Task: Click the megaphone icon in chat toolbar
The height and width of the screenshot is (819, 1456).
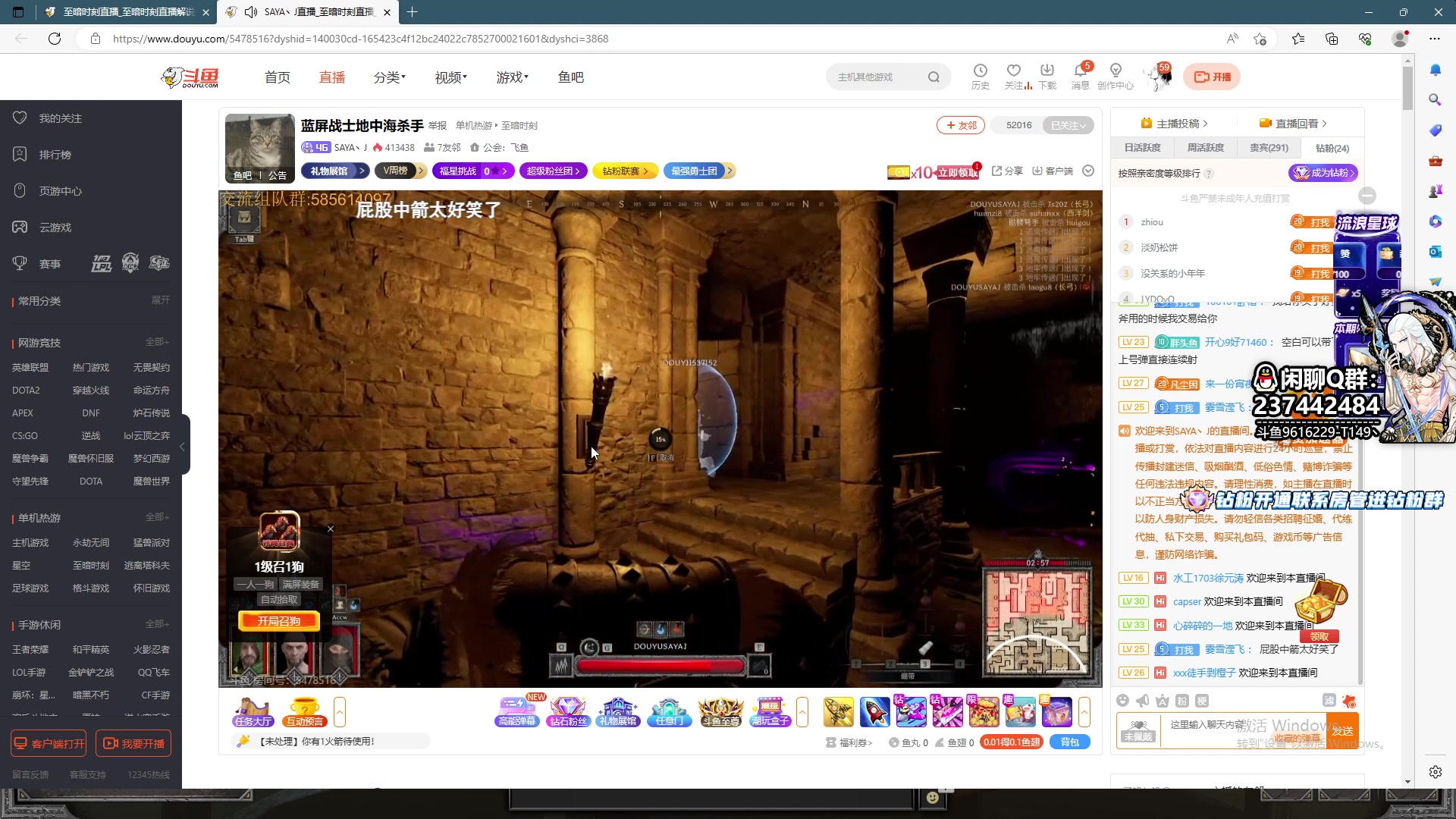Action: point(1143,701)
